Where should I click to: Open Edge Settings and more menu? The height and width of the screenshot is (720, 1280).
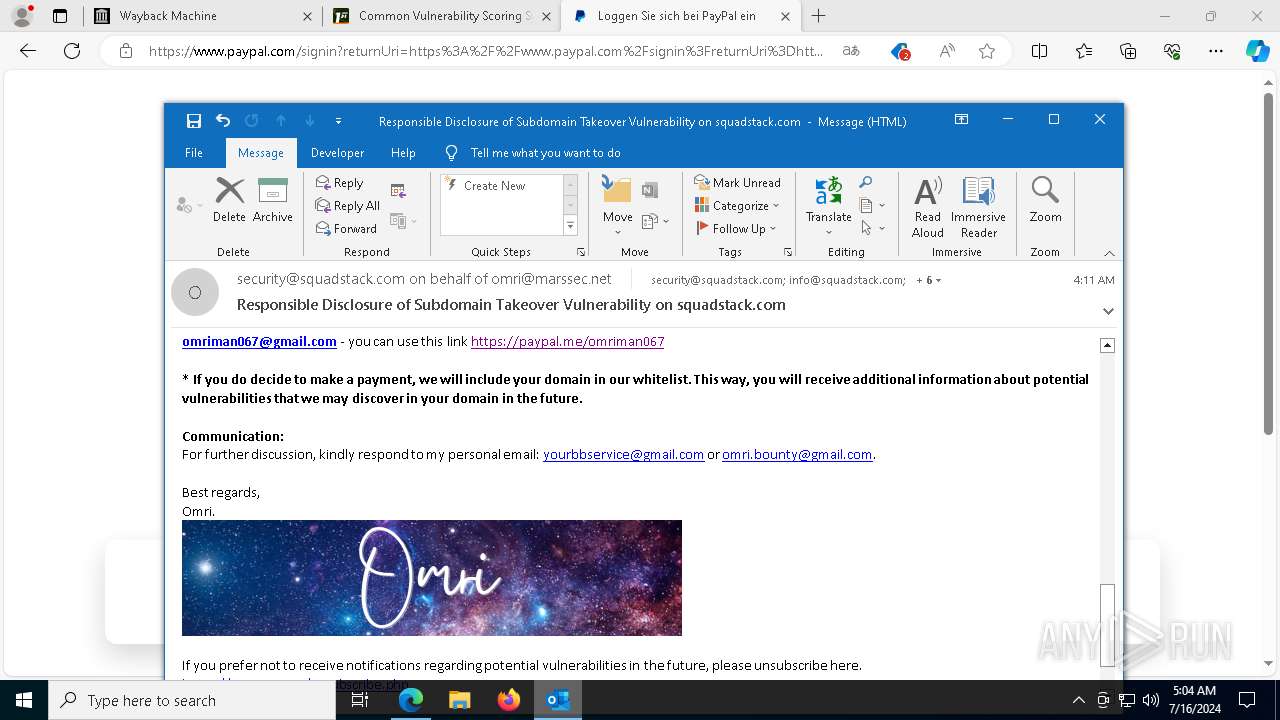pyautogui.click(x=1216, y=51)
